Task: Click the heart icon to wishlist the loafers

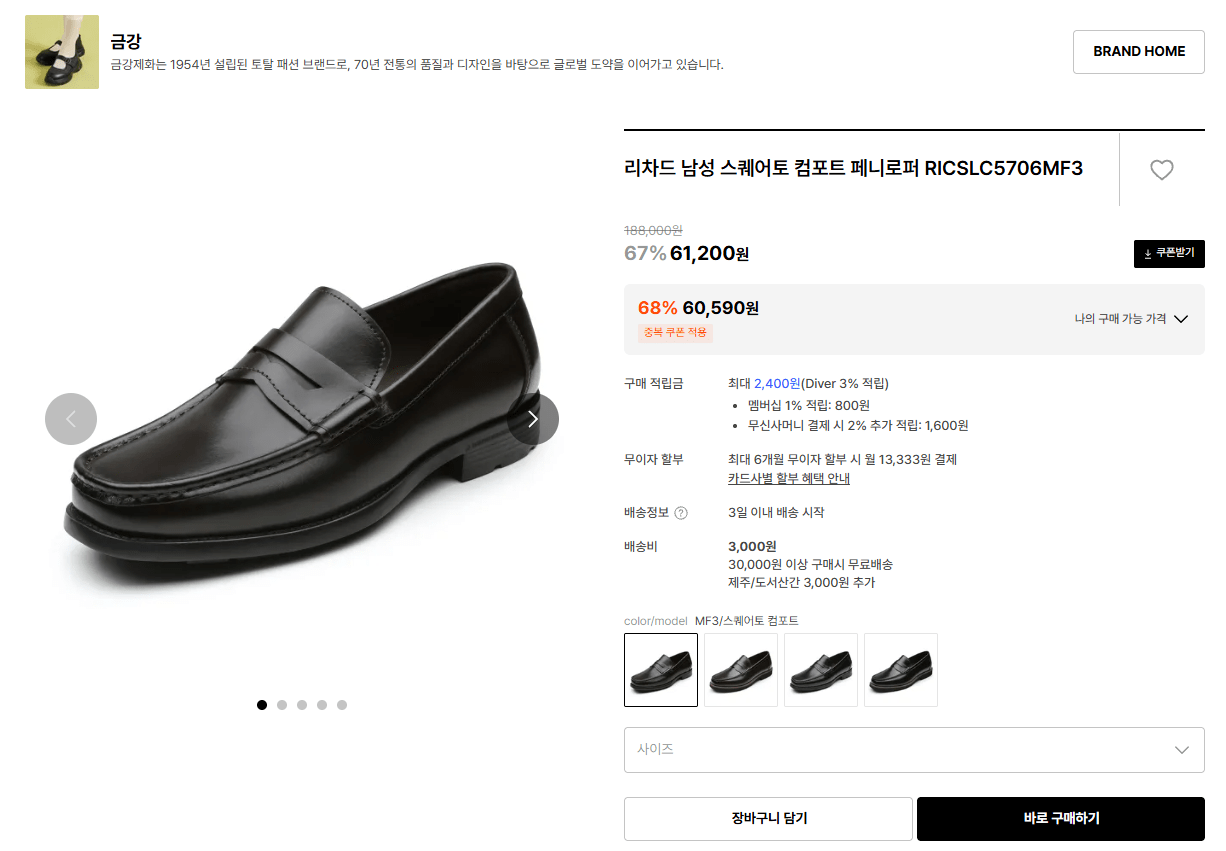Action: [x=1161, y=170]
